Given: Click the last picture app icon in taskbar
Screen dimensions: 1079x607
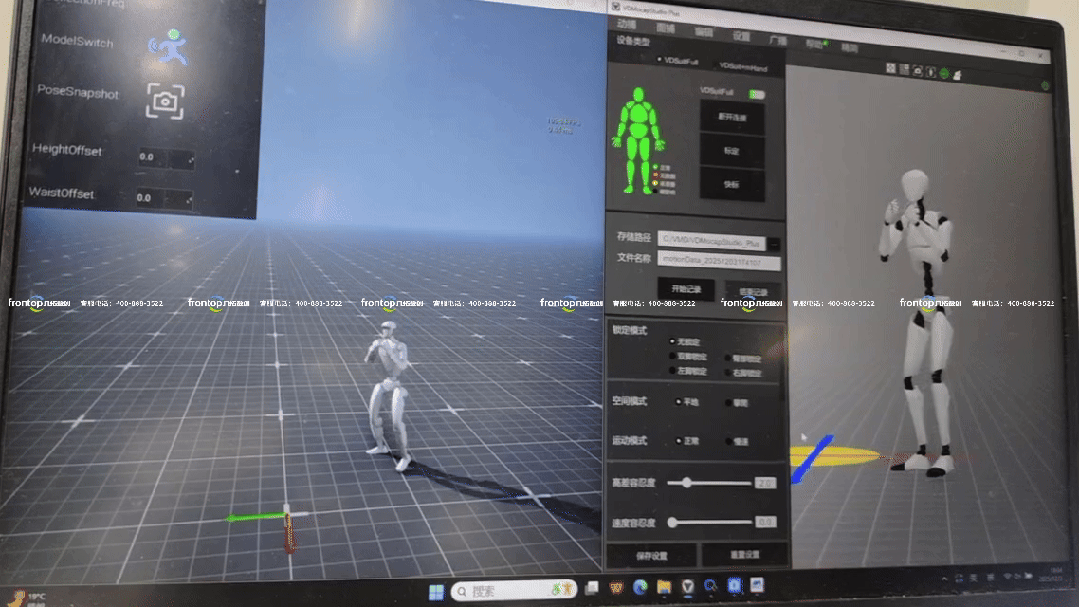Looking at the screenshot, I should [x=757, y=585].
